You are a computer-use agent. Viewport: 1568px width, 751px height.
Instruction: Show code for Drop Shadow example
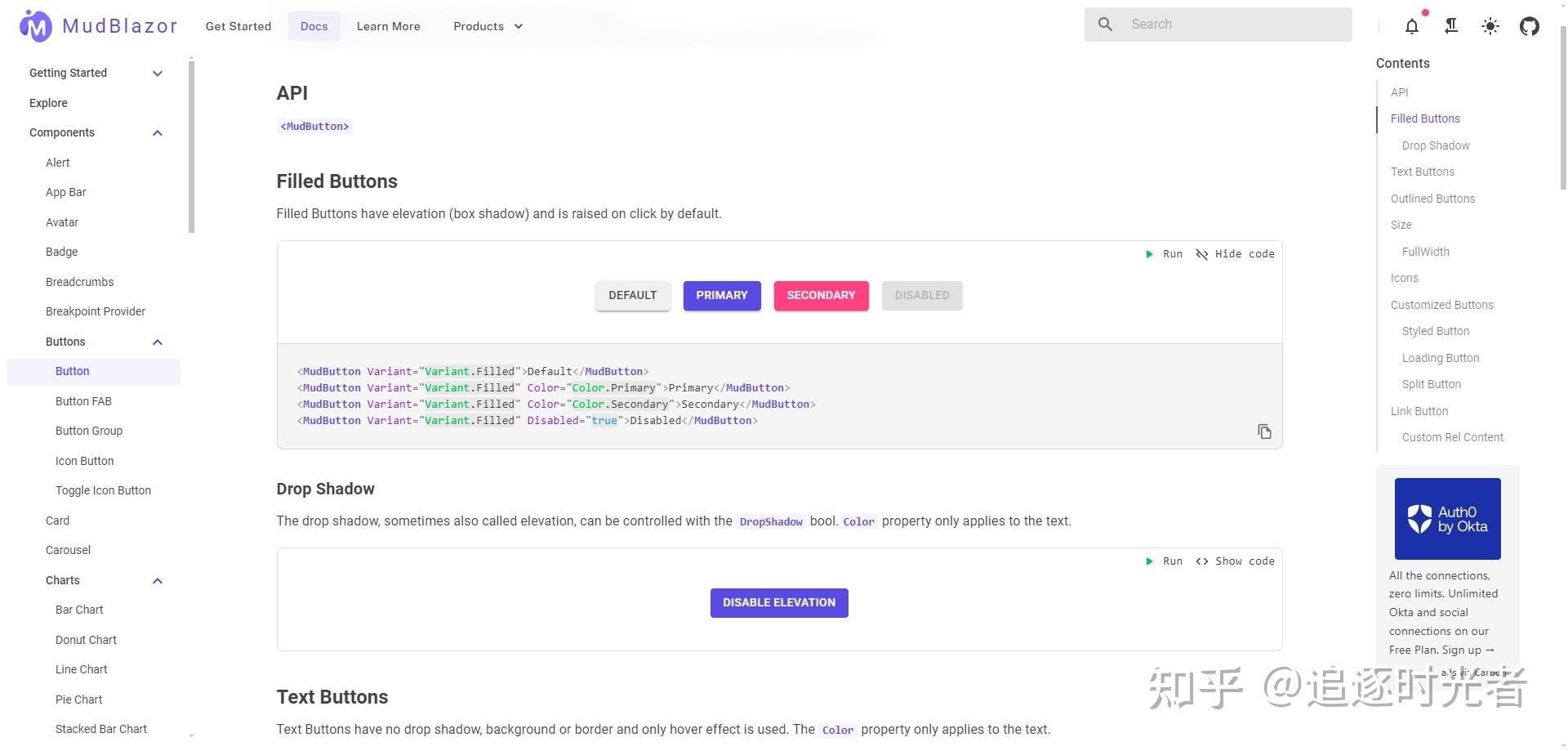click(x=1235, y=561)
